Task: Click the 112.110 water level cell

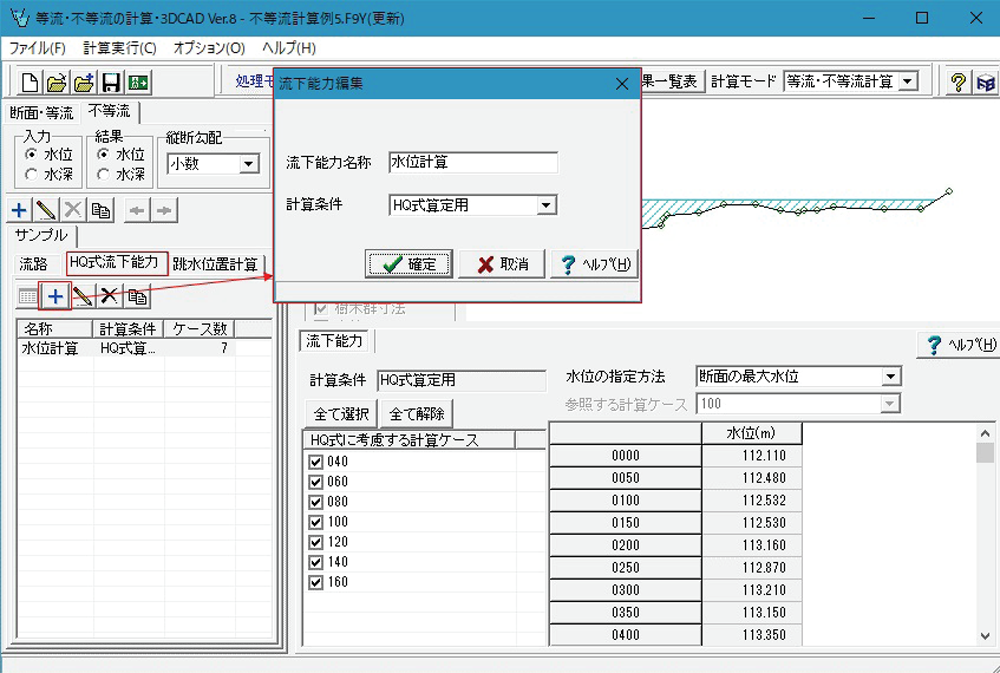Action: [752, 455]
